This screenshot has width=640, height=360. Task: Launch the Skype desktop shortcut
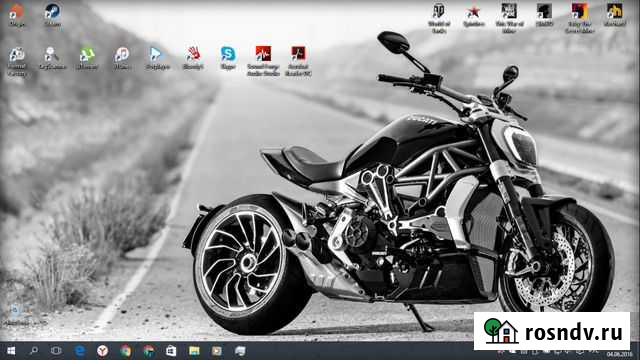coord(228,58)
